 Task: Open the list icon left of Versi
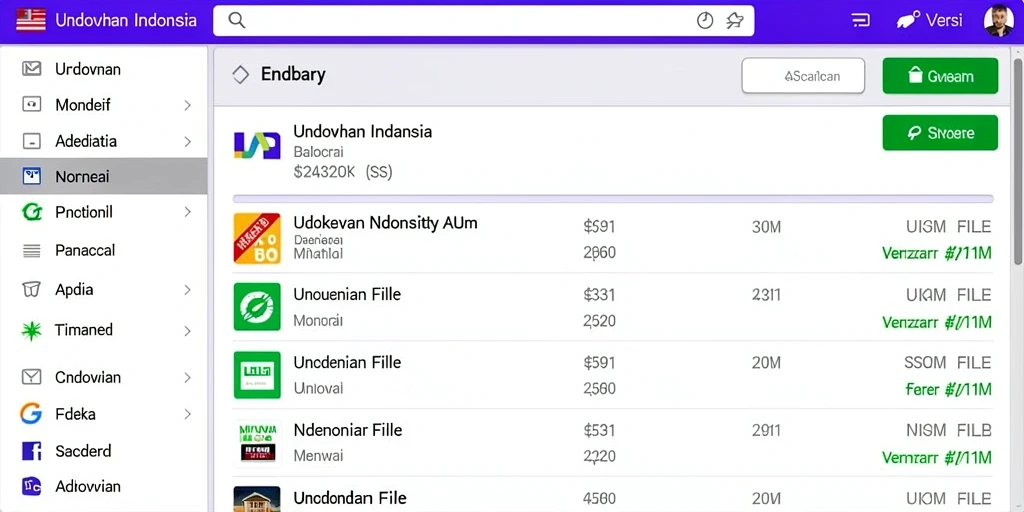pos(861,20)
